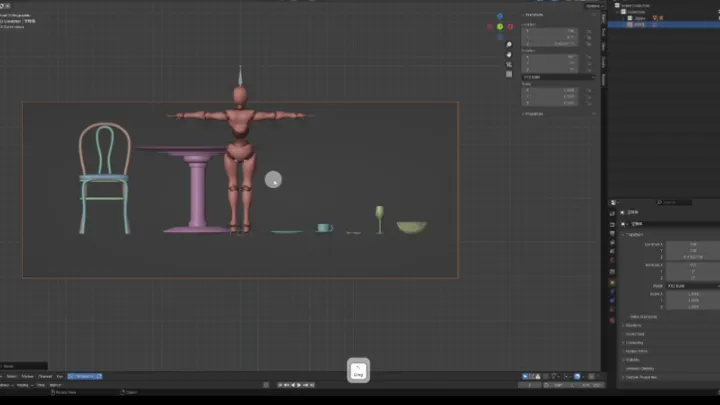
Task: Open the Channel menu in animation editor header
Action: 45,377
